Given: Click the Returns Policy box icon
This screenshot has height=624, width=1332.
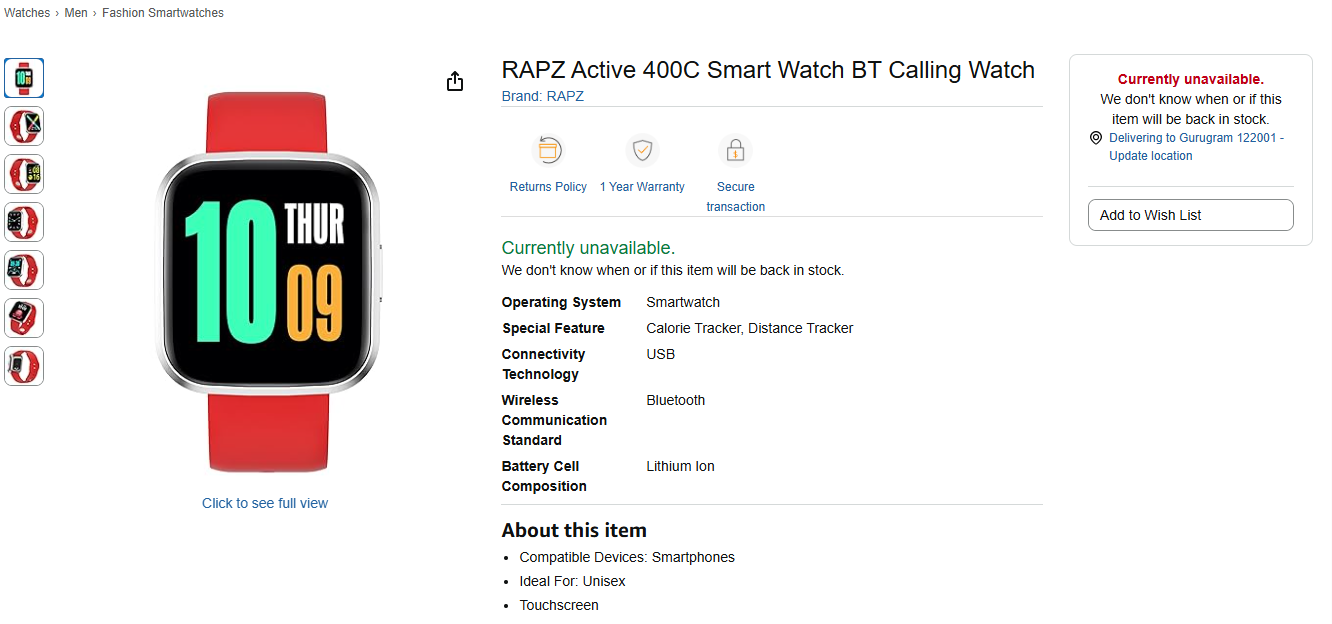Looking at the screenshot, I should (548, 151).
